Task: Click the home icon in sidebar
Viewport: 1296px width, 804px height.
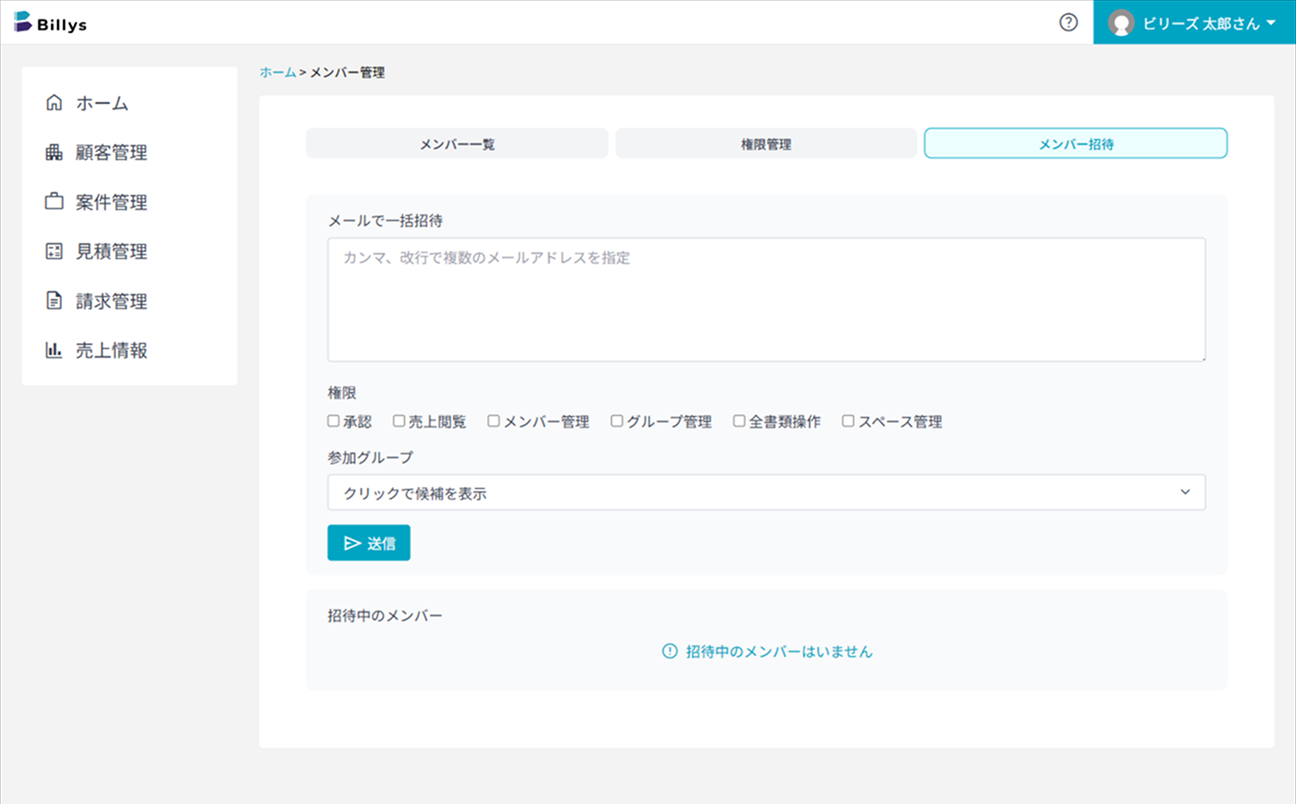Action: [54, 103]
